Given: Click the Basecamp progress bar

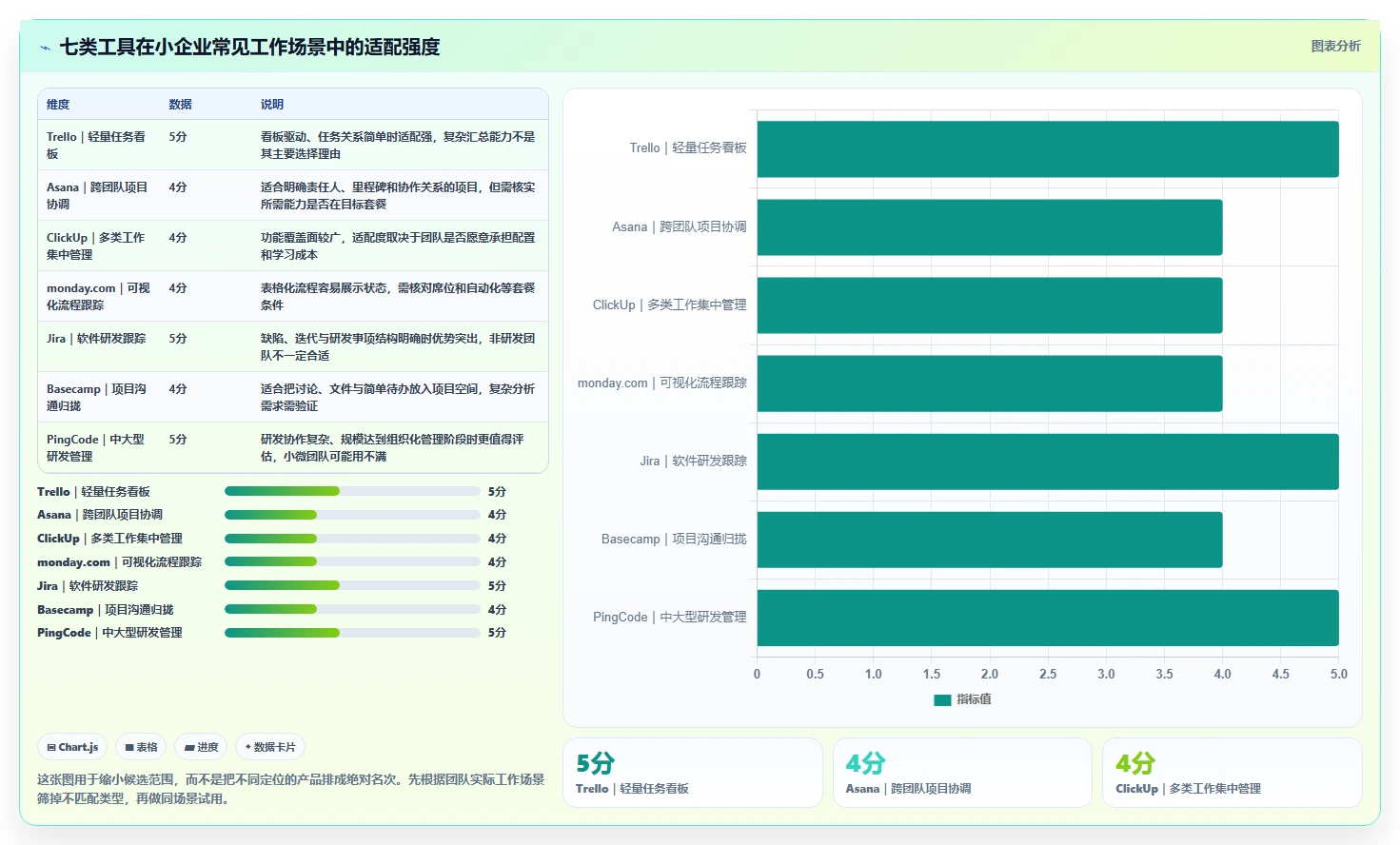Looking at the screenshot, I should (352, 609).
